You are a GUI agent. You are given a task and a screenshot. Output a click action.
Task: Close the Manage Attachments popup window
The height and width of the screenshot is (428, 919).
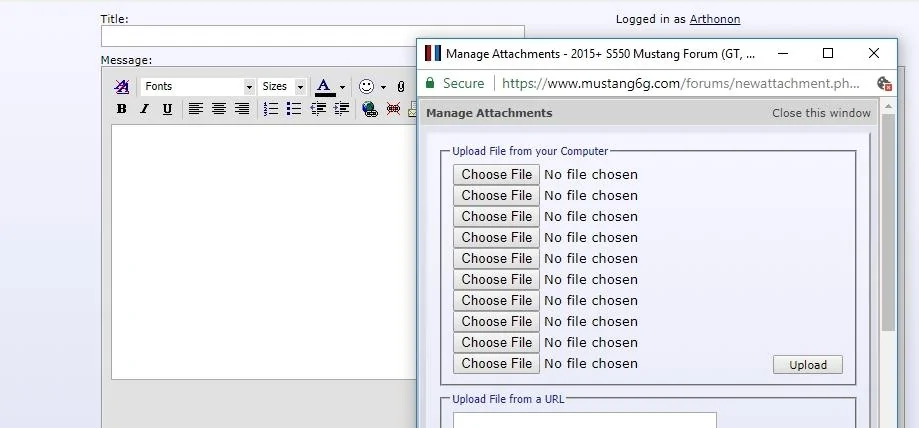[x=873, y=53]
